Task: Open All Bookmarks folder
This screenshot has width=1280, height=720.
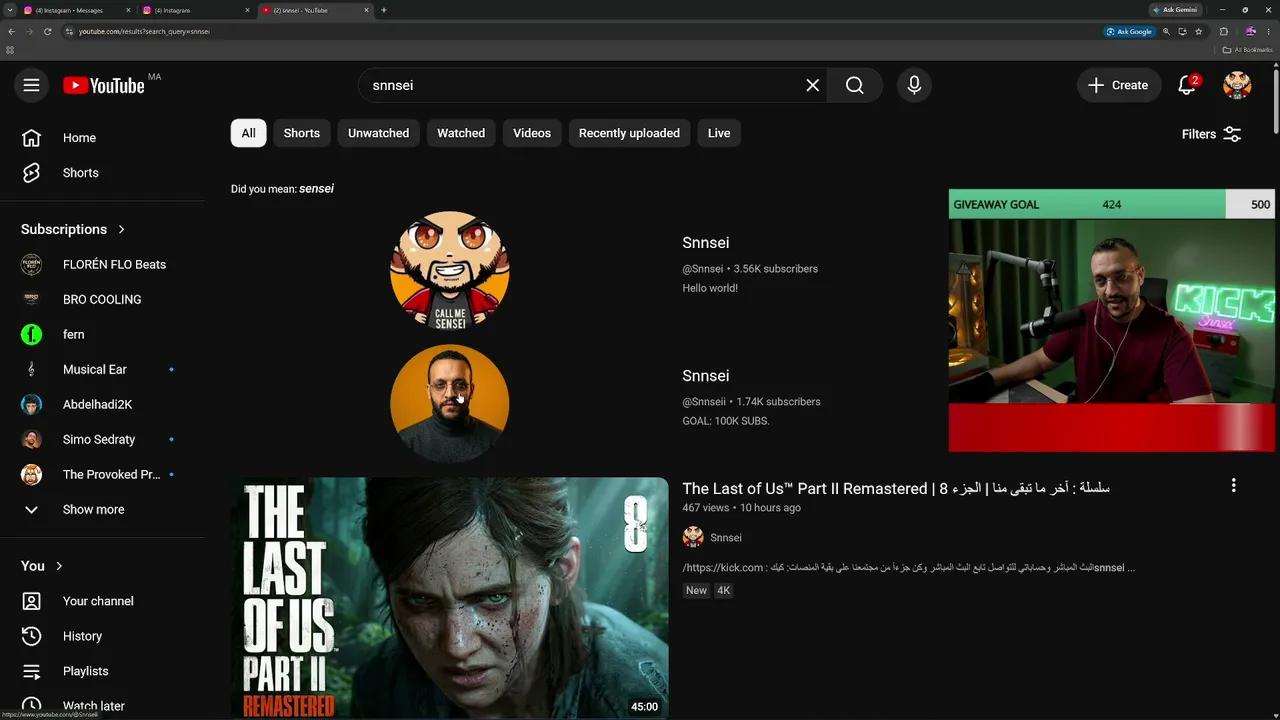Action: click(1247, 49)
